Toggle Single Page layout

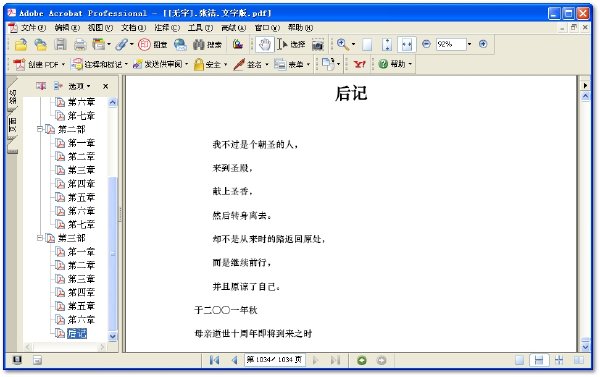point(519,360)
